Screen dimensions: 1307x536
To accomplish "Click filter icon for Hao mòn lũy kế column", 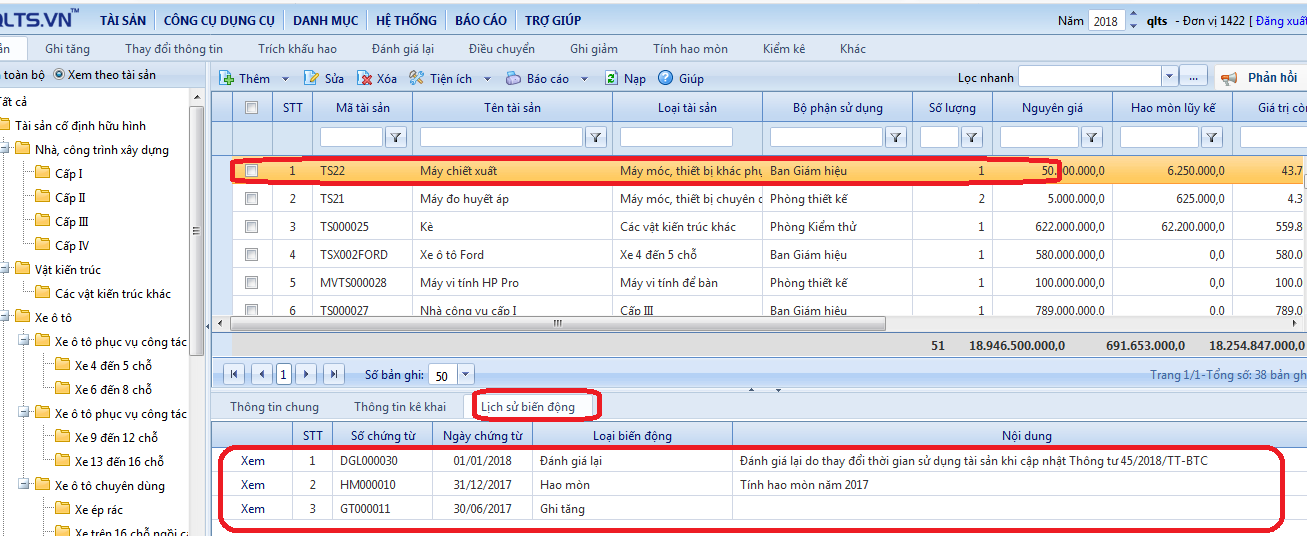I will pyautogui.click(x=1212, y=138).
